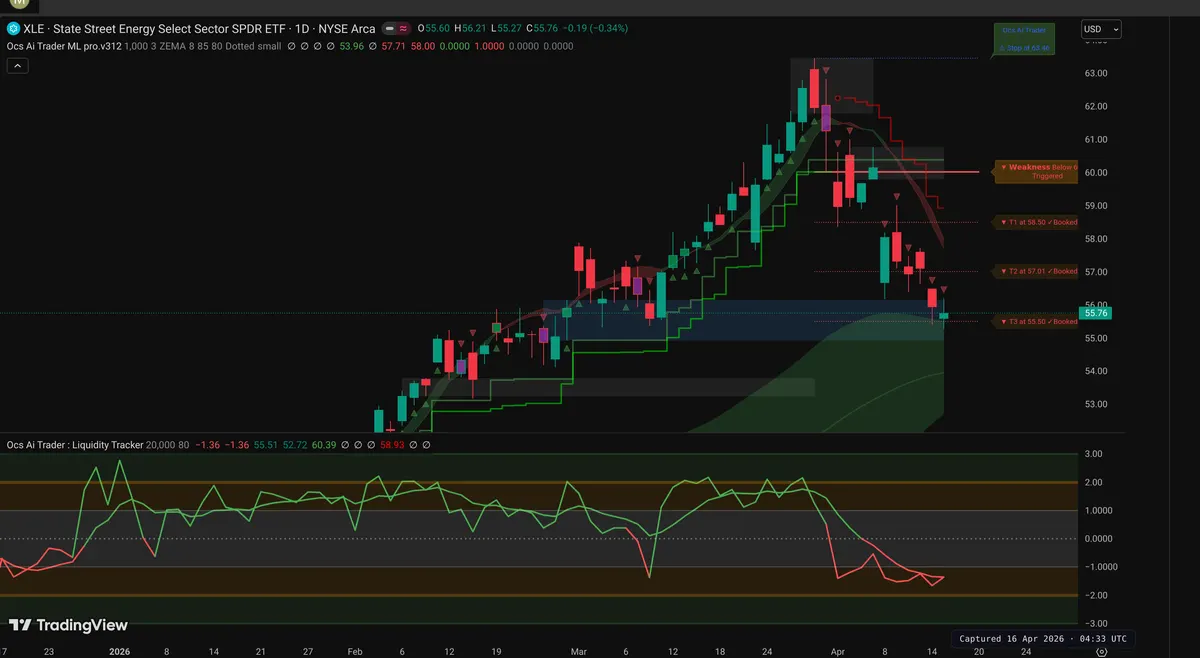The width and height of the screenshot is (1200, 658).
Task: Click the high value H56.21
Action: [470, 29]
